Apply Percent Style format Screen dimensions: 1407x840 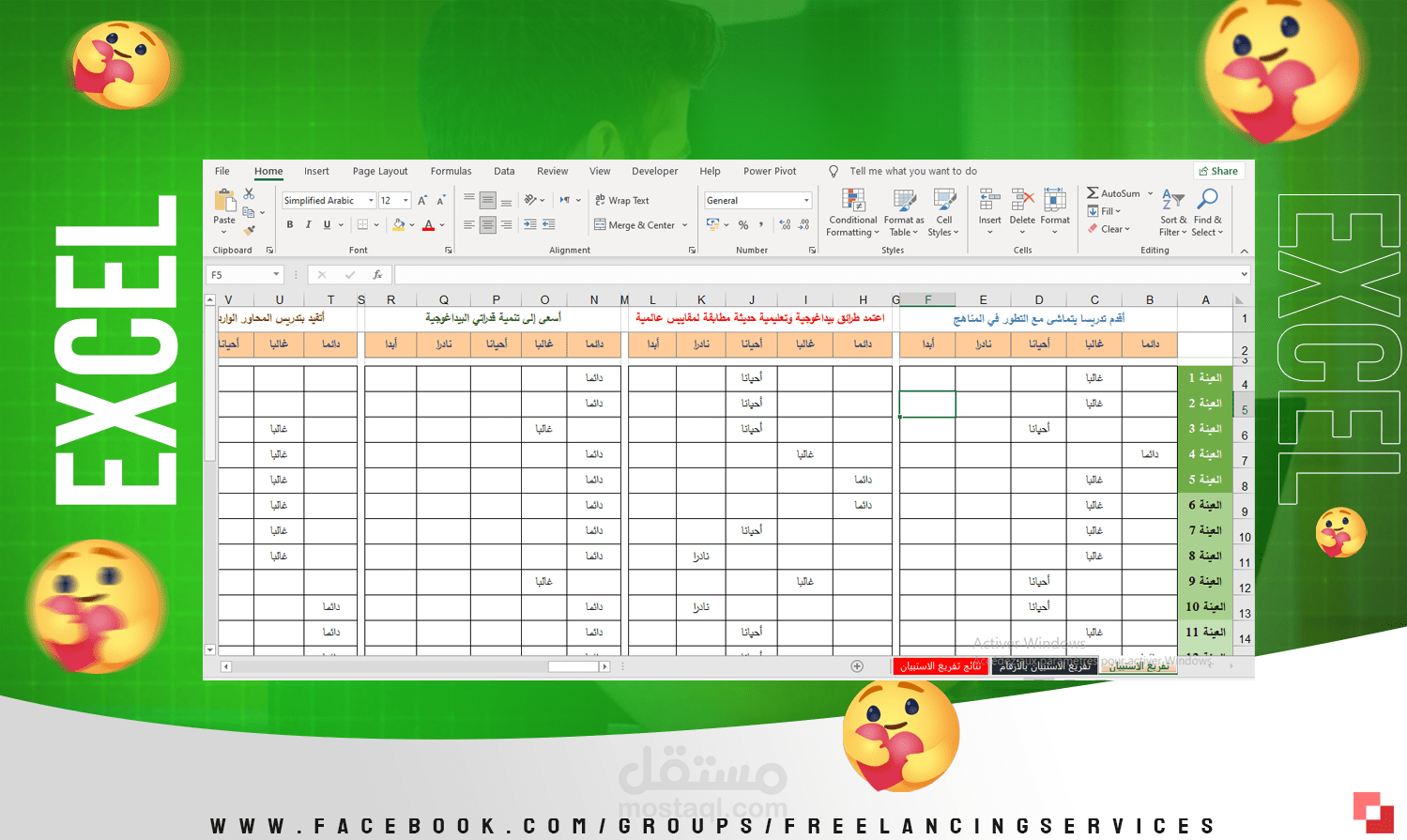[743, 224]
